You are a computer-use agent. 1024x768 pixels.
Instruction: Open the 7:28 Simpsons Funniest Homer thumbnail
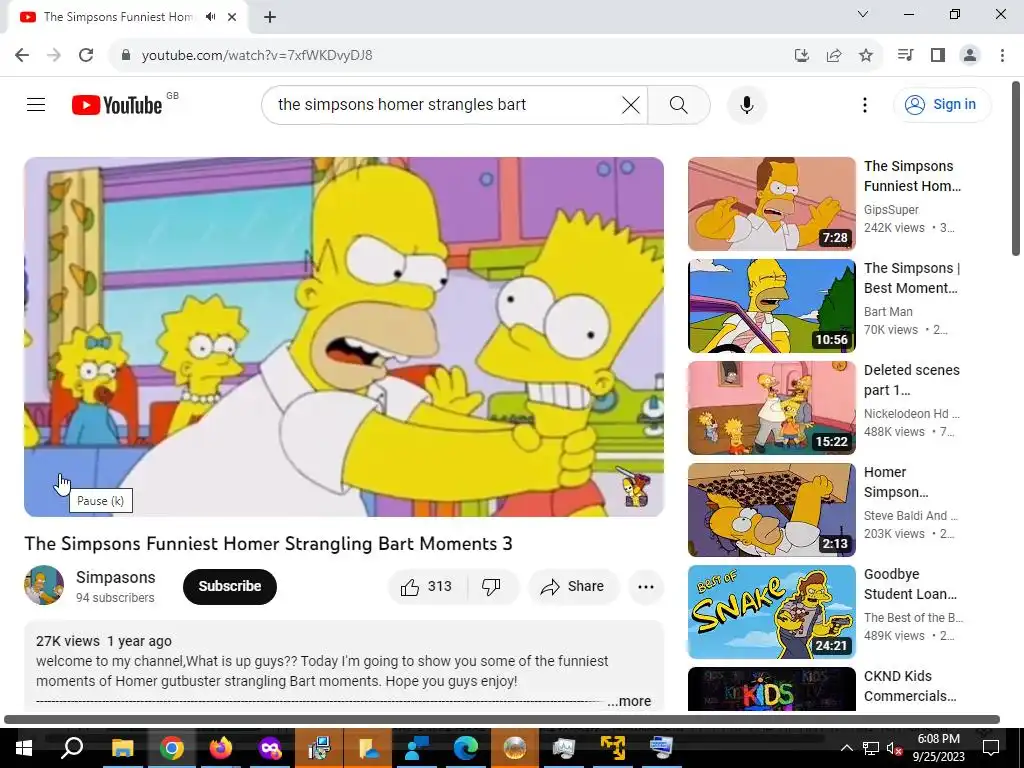click(771, 204)
